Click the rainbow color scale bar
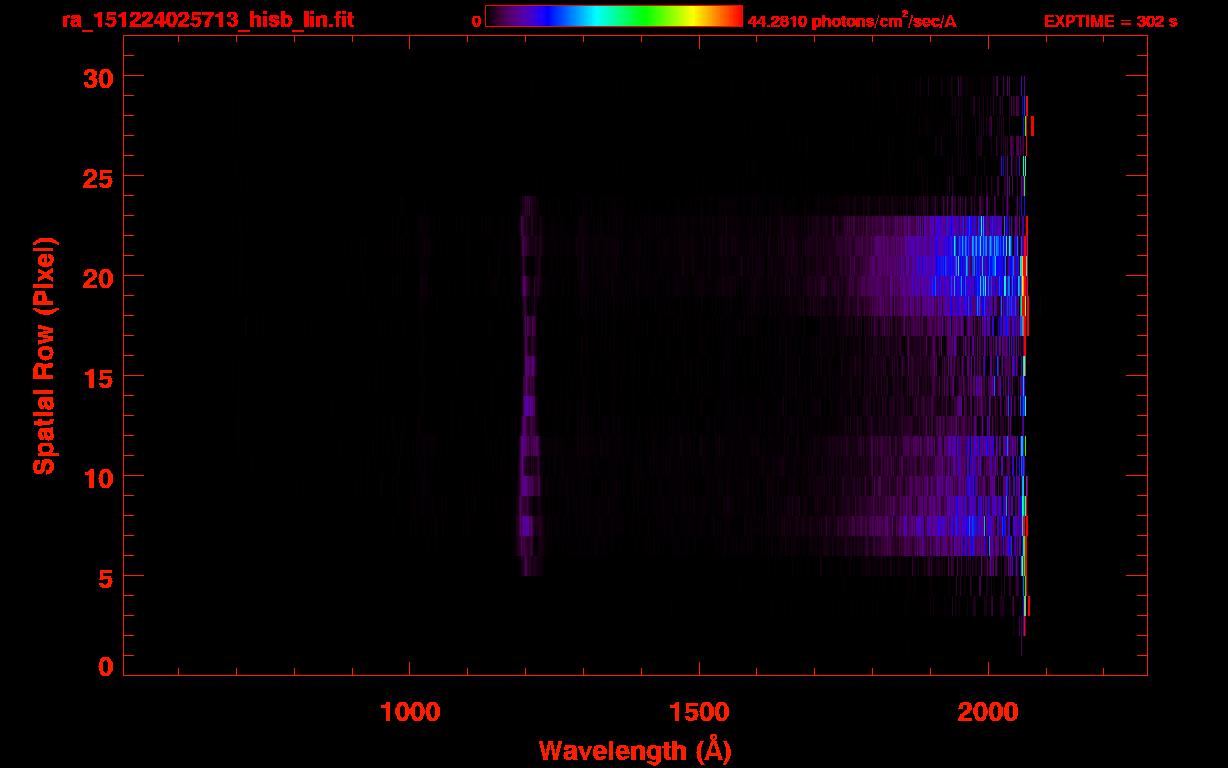 point(614,16)
